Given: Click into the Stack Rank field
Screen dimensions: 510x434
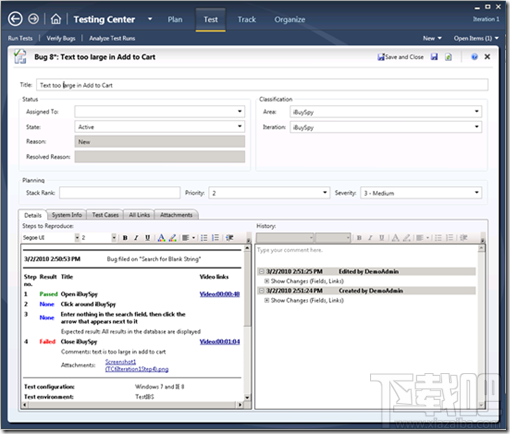Looking at the screenshot, I should pyautogui.click(x=120, y=193).
